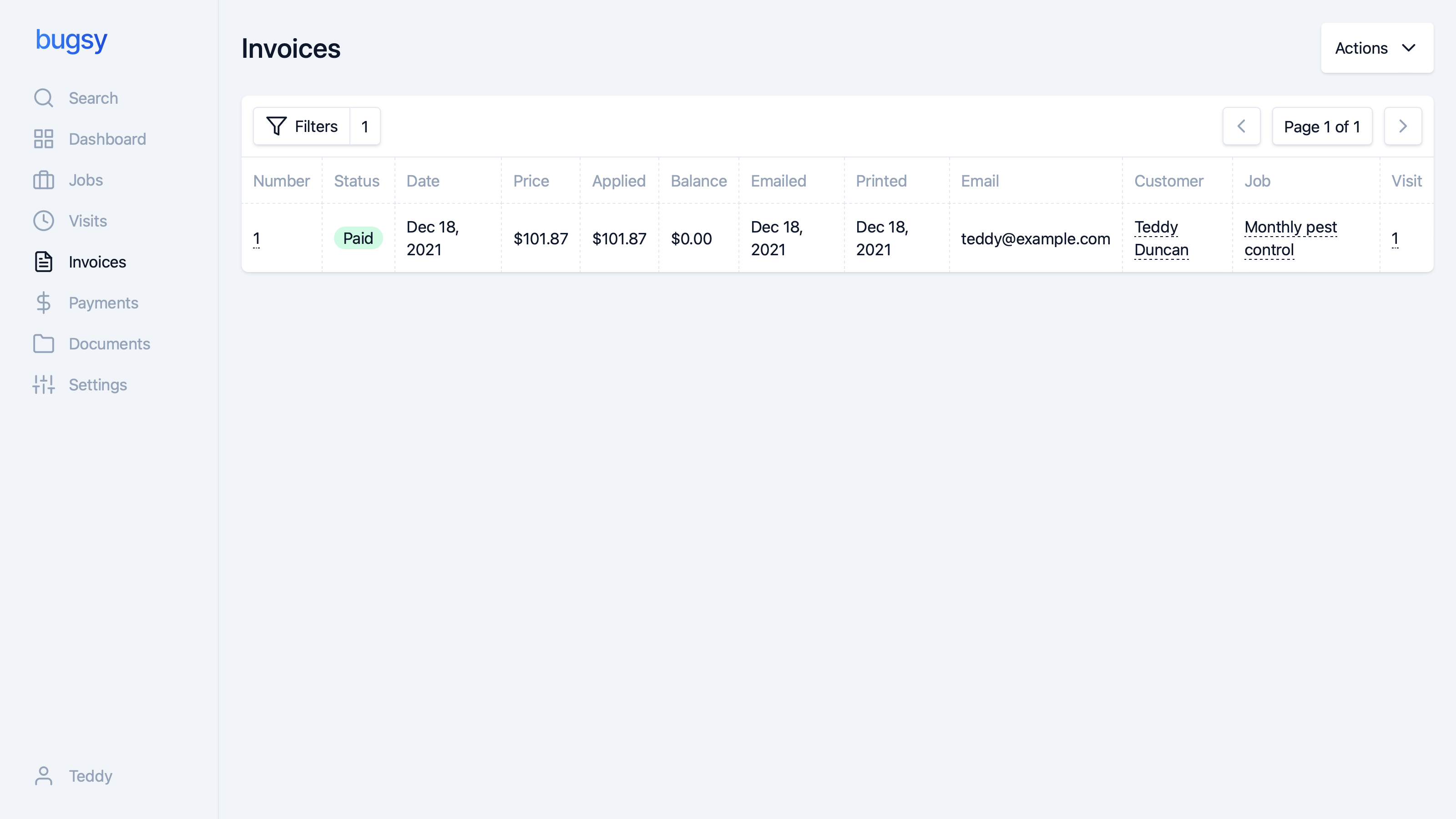Screen dimensions: 1456x819
Task: Open the Filters panel button
Action: pyautogui.click(x=302, y=126)
